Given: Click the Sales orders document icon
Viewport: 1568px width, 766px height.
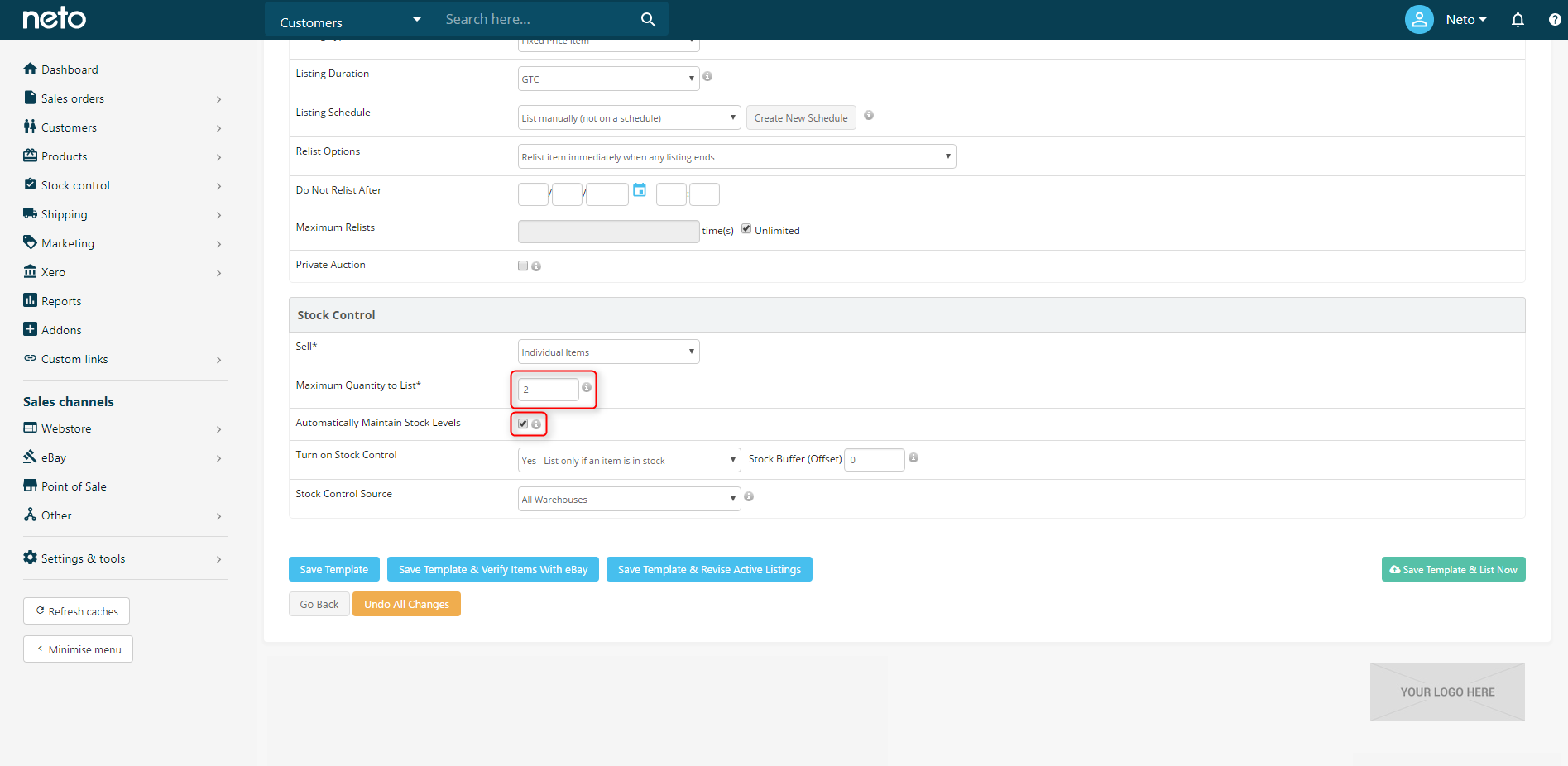Looking at the screenshot, I should pyautogui.click(x=31, y=98).
